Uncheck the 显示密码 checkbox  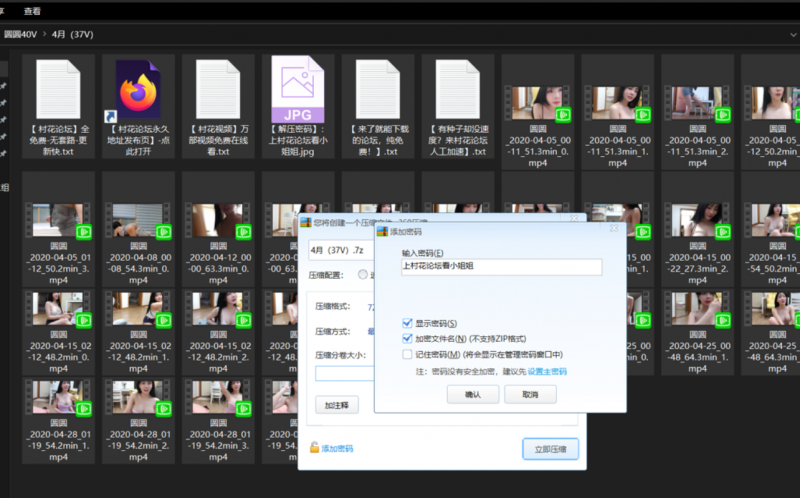click(x=407, y=323)
